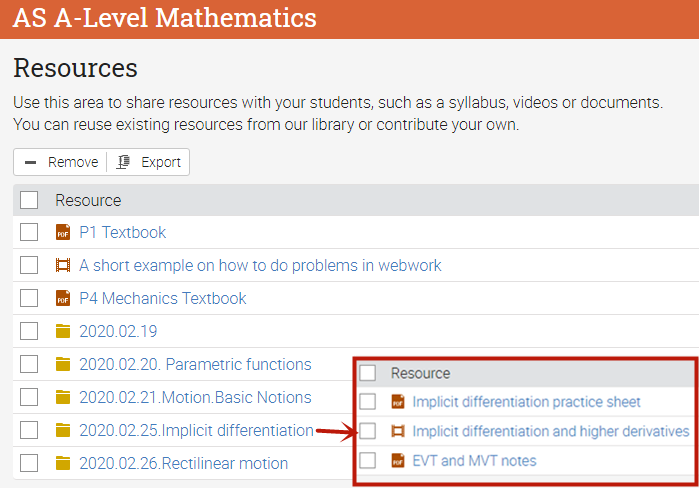Click the folder icon for 2020.02.21.Motion.Basic Notions
The image size is (699, 488).
tap(64, 397)
